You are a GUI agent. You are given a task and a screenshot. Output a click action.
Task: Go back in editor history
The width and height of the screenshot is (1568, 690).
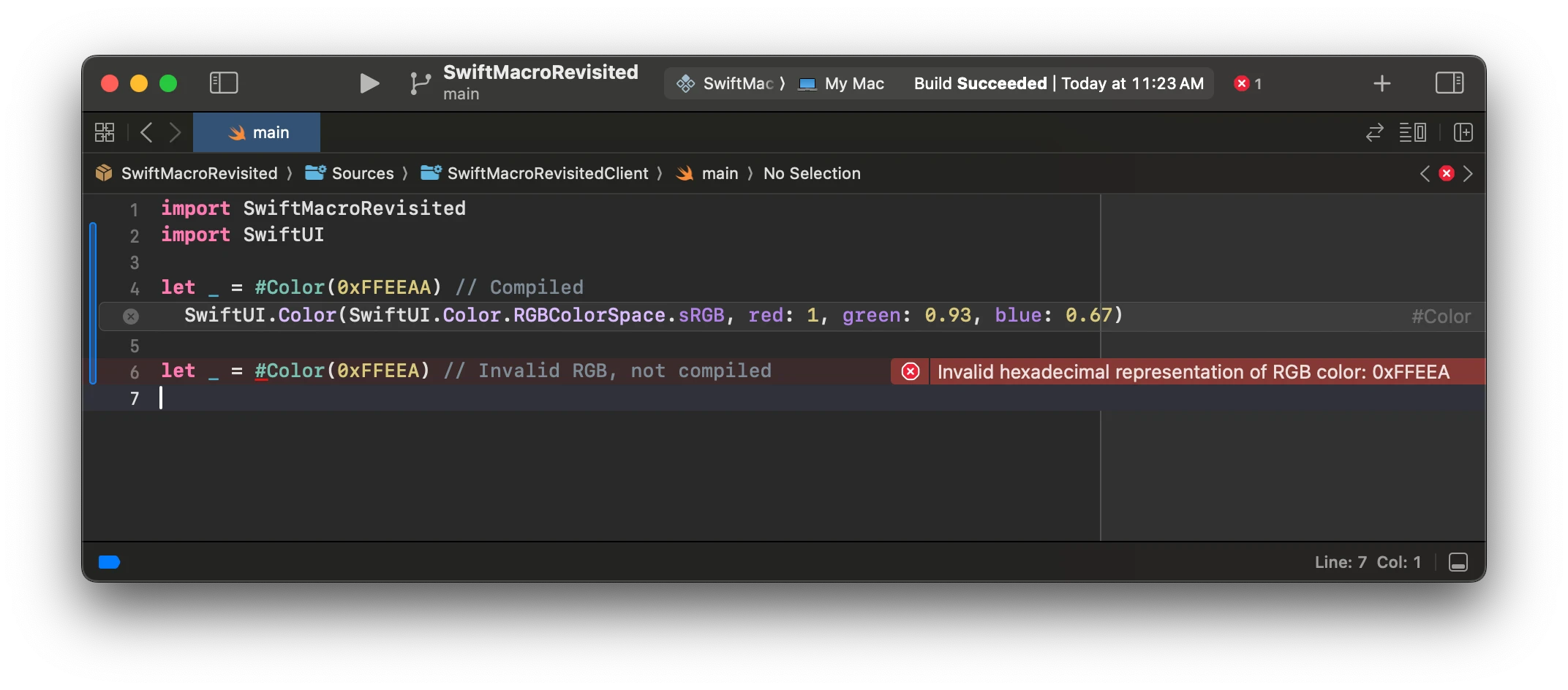click(x=146, y=132)
